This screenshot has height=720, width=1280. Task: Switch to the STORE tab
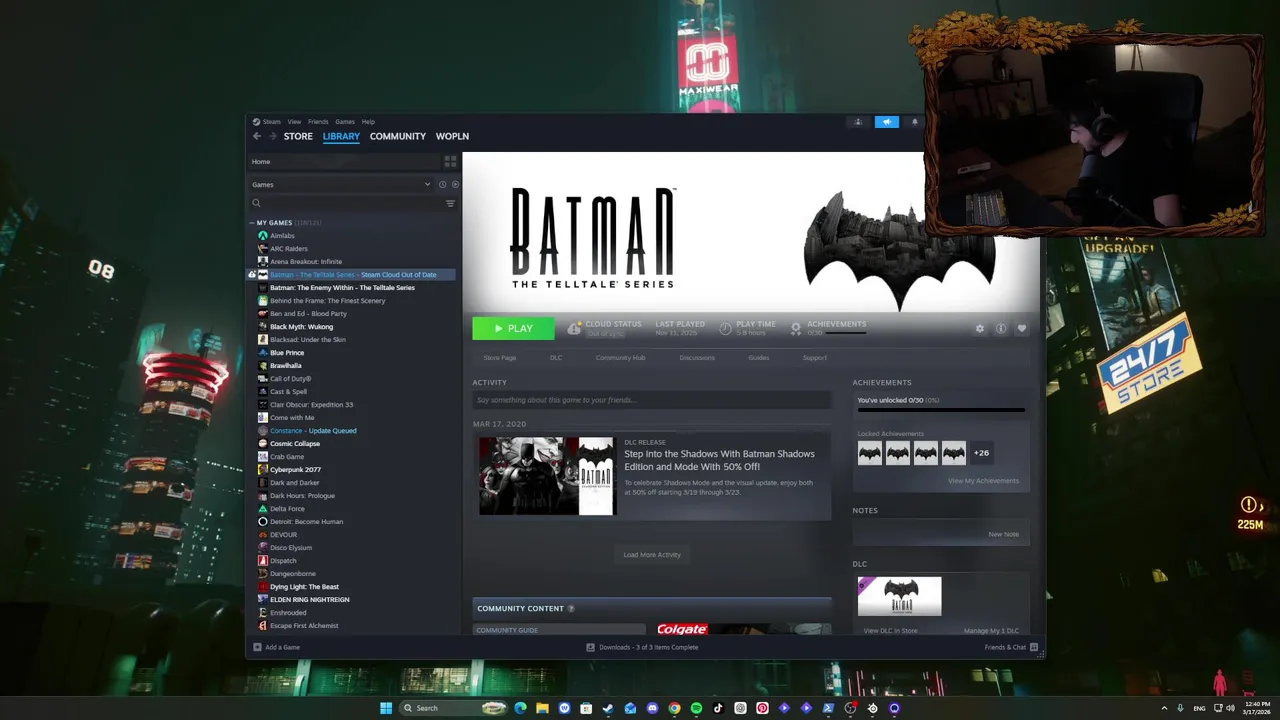point(298,136)
